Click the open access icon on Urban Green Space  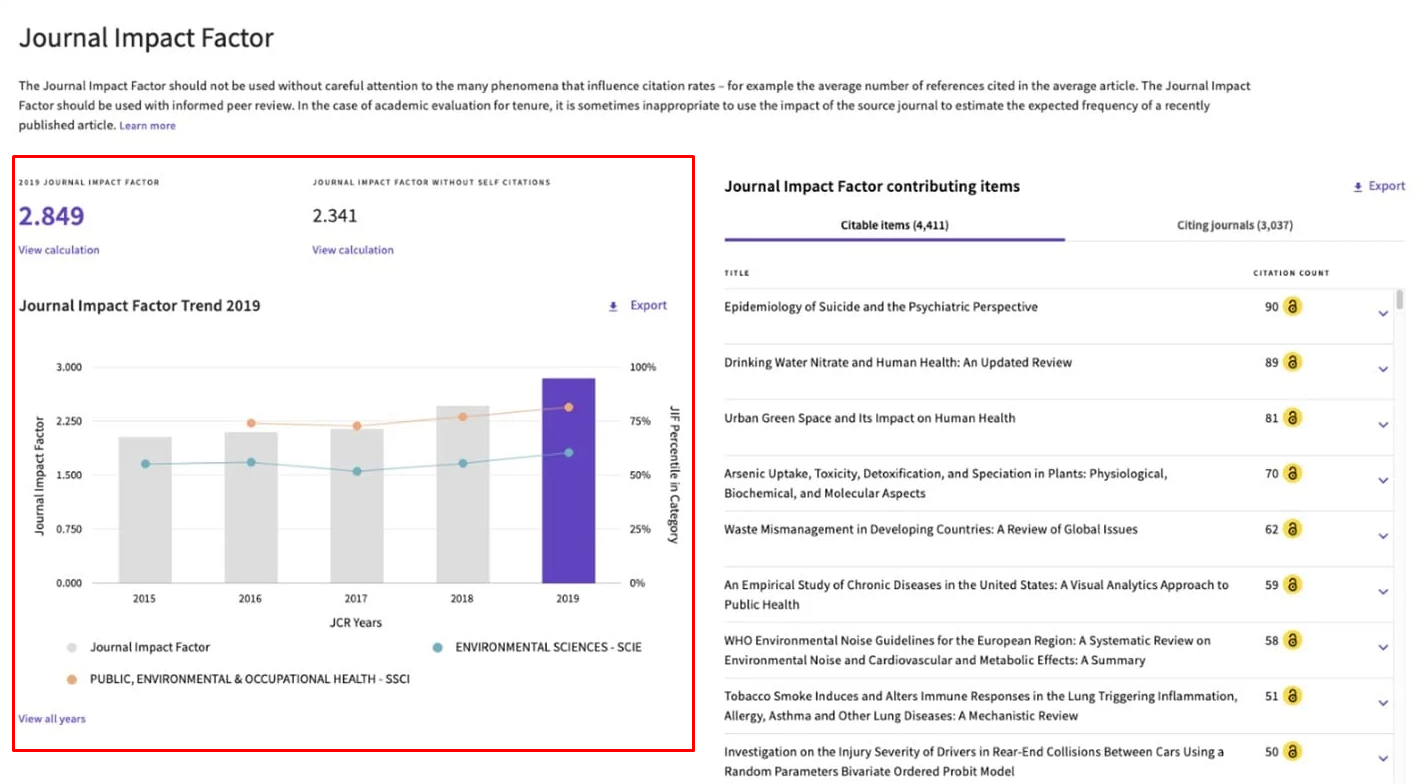point(1291,418)
